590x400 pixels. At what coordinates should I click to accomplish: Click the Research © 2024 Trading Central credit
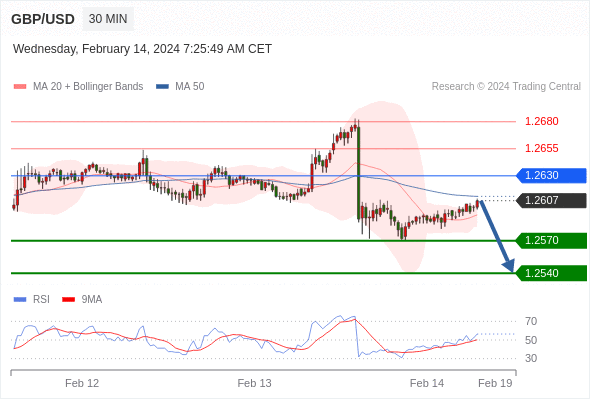pyautogui.click(x=506, y=87)
